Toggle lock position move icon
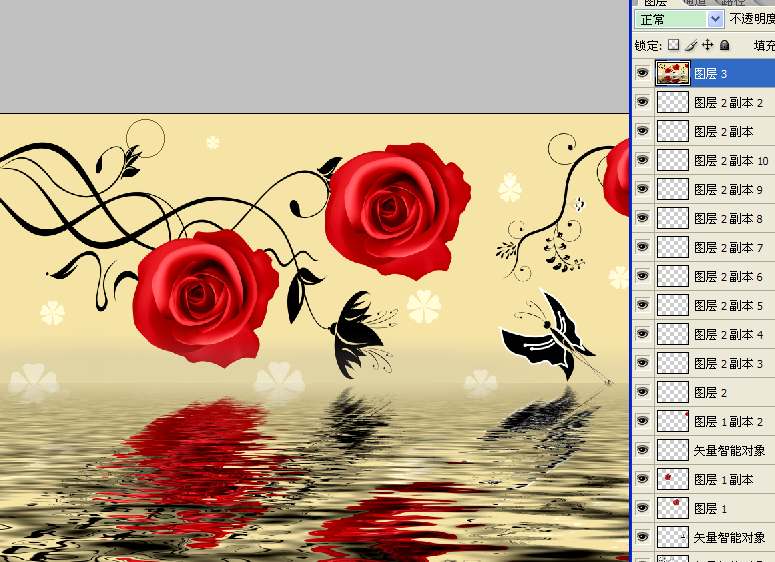 pos(708,45)
